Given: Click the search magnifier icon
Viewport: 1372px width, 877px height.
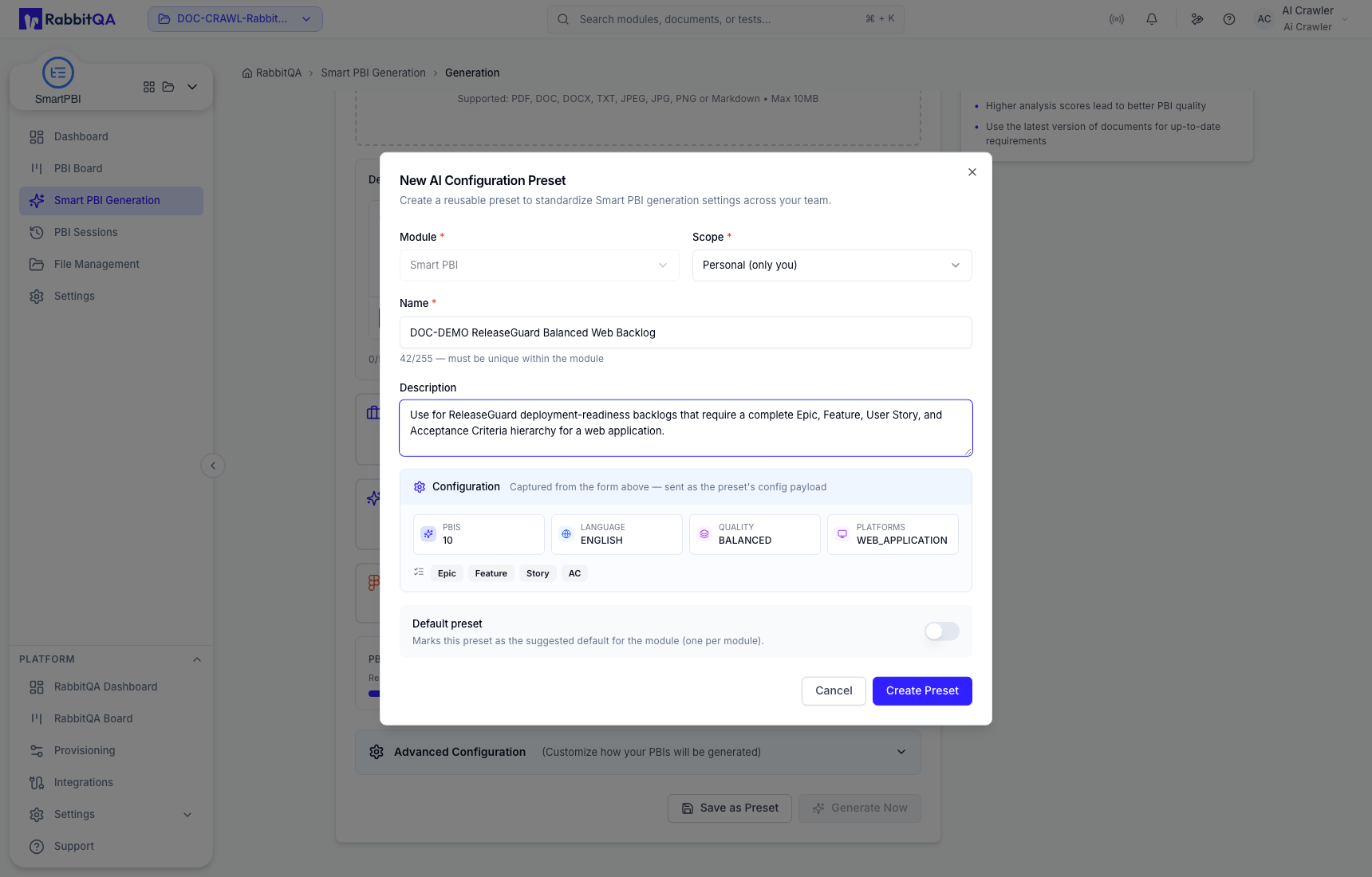Looking at the screenshot, I should [563, 19].
